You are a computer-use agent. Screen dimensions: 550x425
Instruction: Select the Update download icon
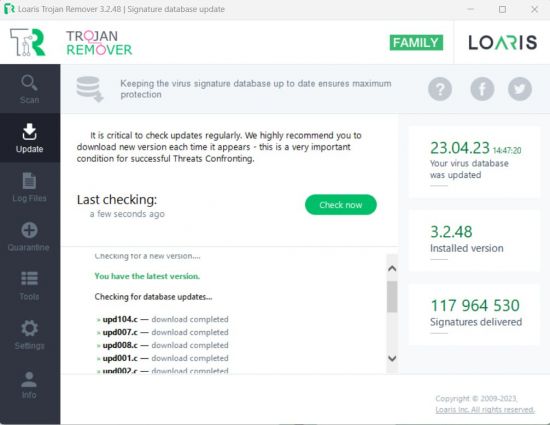[29, 131]
